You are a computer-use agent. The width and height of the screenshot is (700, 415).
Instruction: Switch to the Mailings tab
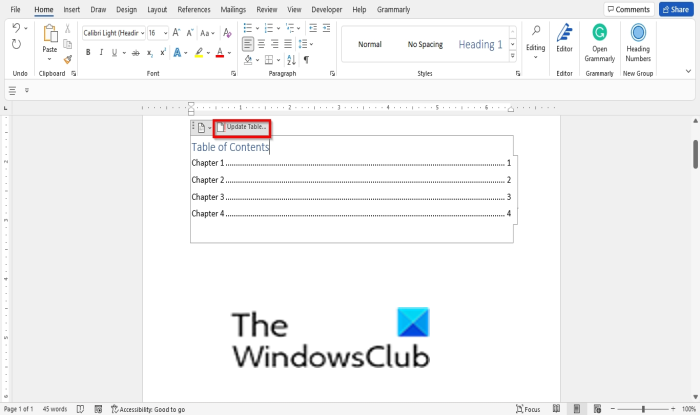(x=233, y=9)
